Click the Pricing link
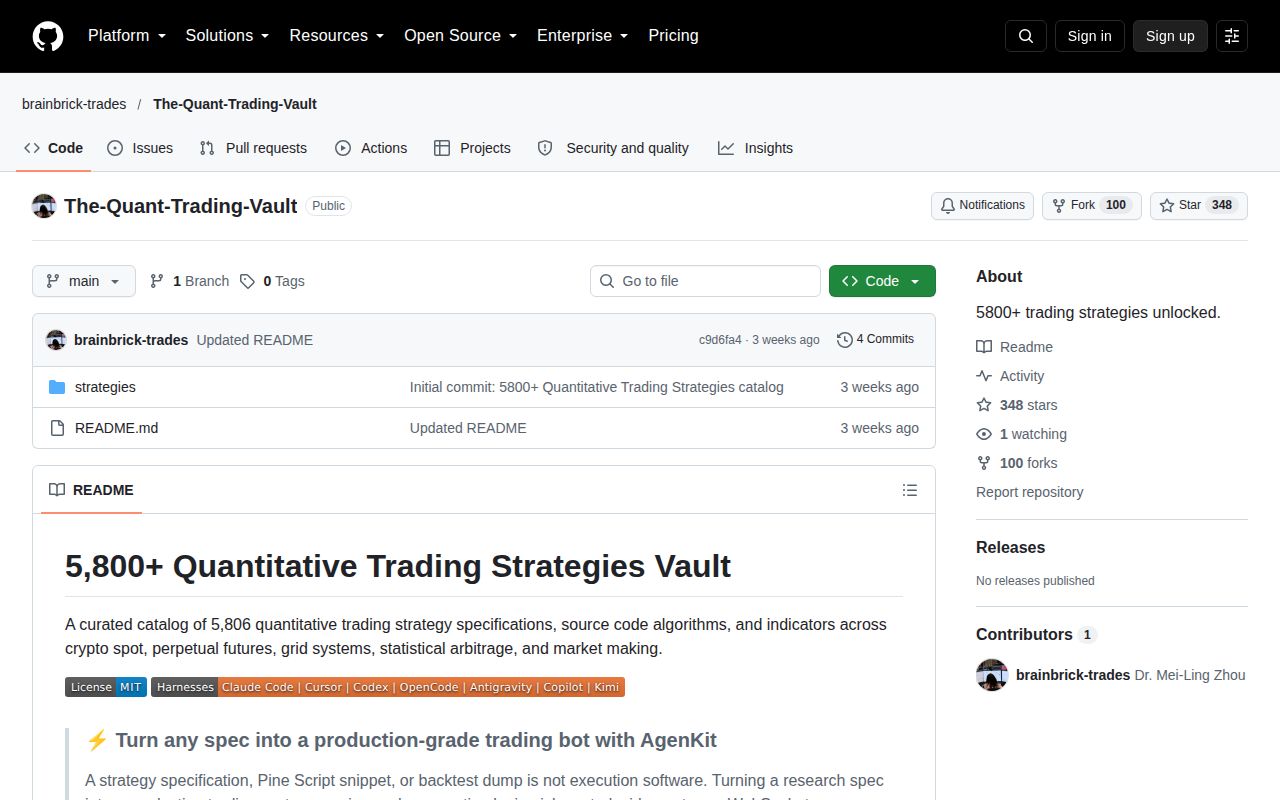Viewport: 1280px width, 800px height. (673, 36)
